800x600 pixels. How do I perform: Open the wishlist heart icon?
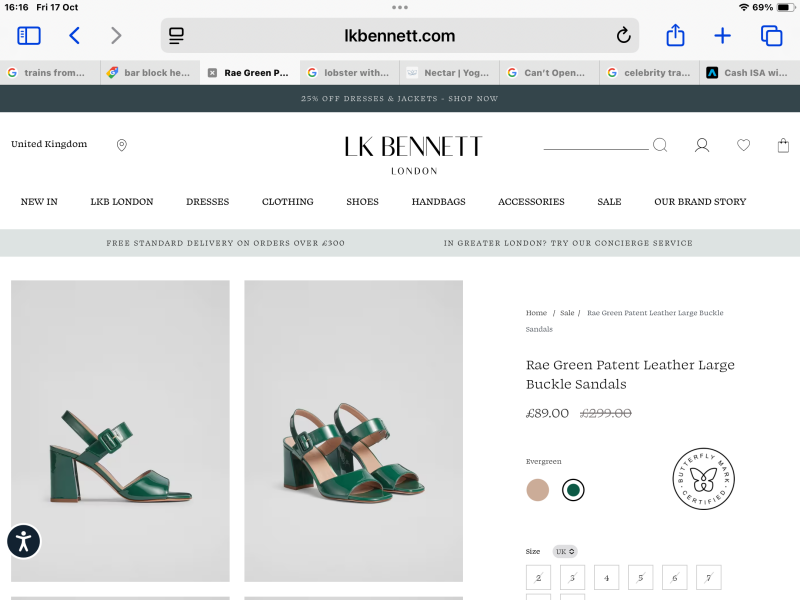tap(743, 145)
